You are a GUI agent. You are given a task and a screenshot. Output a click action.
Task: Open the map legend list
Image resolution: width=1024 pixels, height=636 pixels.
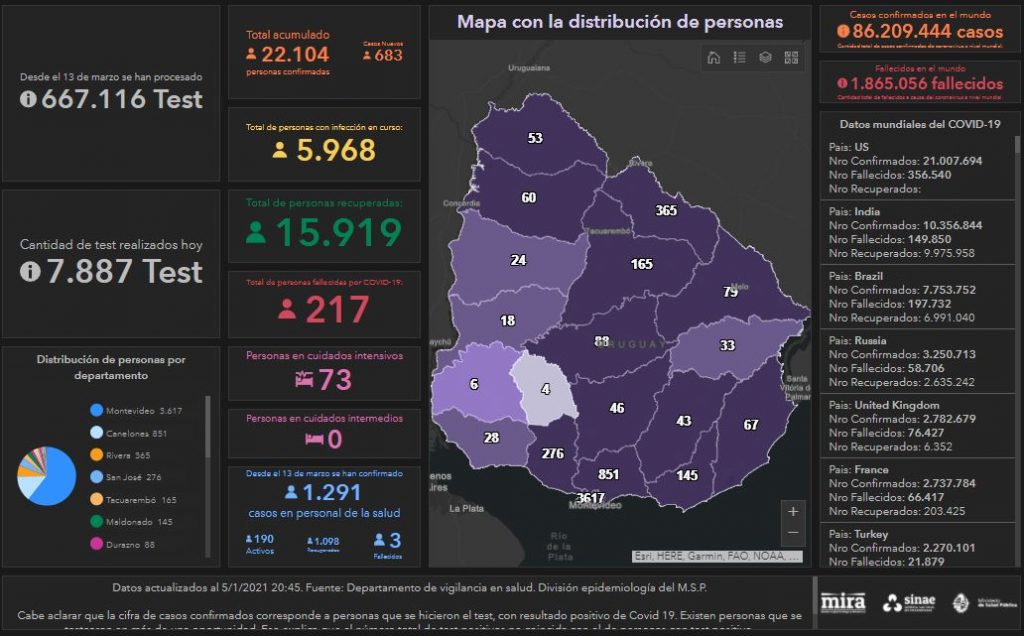pos(740,58)
